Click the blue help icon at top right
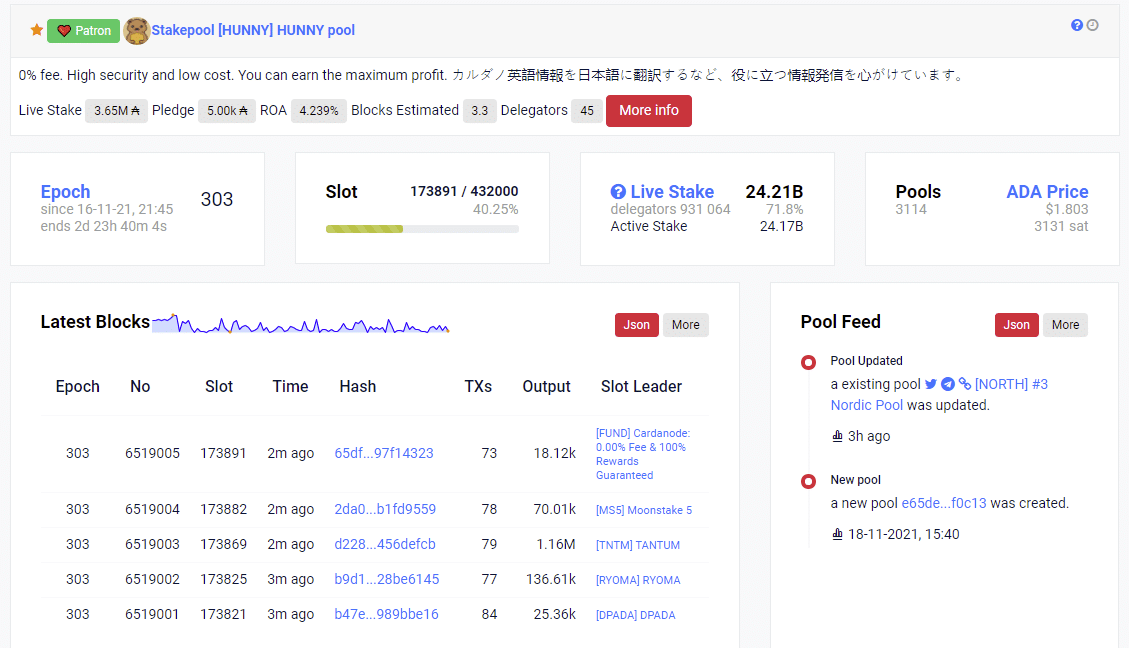This screenshot has height=648, width=1129. click(1077, 25)
